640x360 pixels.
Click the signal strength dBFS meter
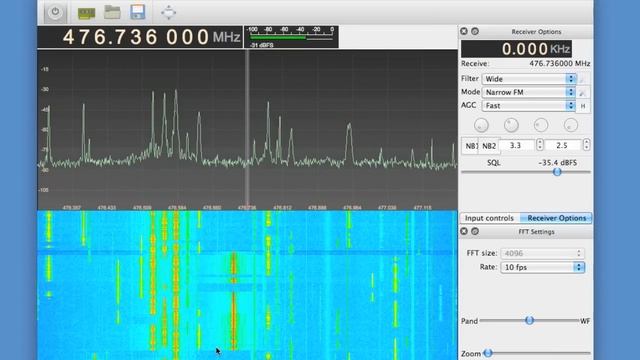click(x=291, y=37)
